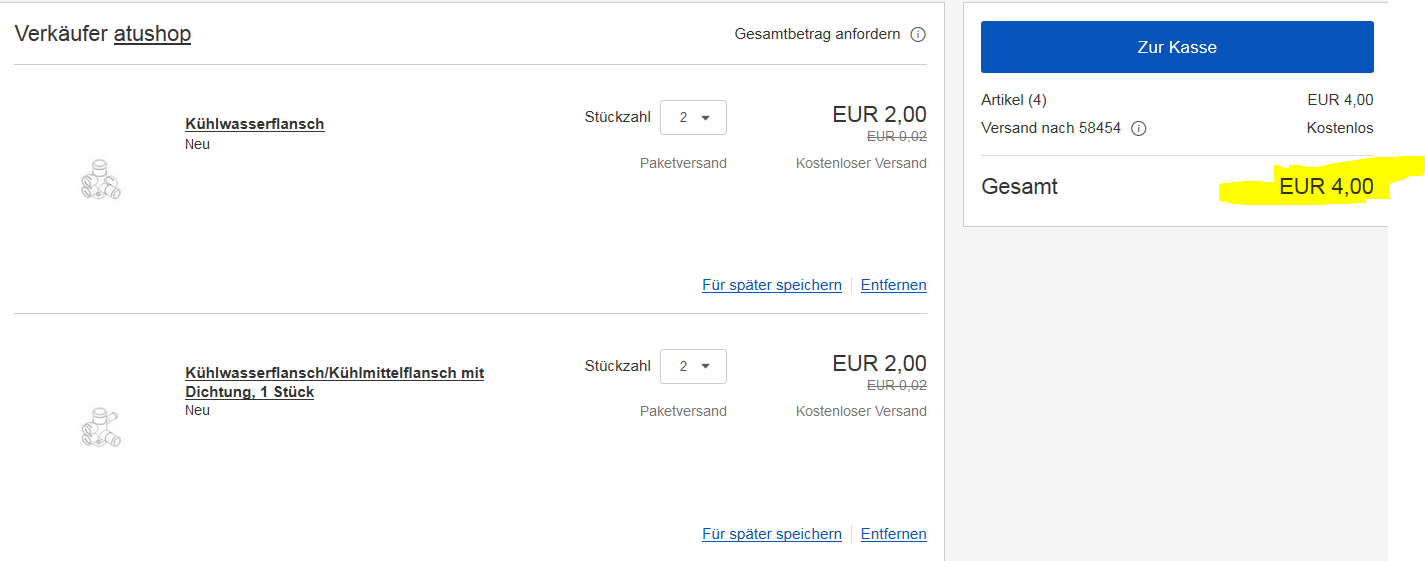Click the Gesamtbetrag anfordern text

[x=817, y=35]
